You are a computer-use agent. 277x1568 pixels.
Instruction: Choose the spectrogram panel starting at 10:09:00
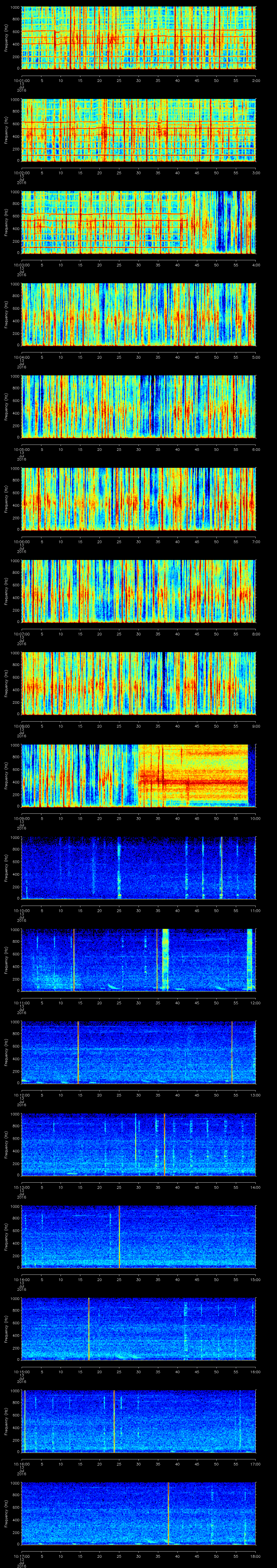[x=139, y=775]
